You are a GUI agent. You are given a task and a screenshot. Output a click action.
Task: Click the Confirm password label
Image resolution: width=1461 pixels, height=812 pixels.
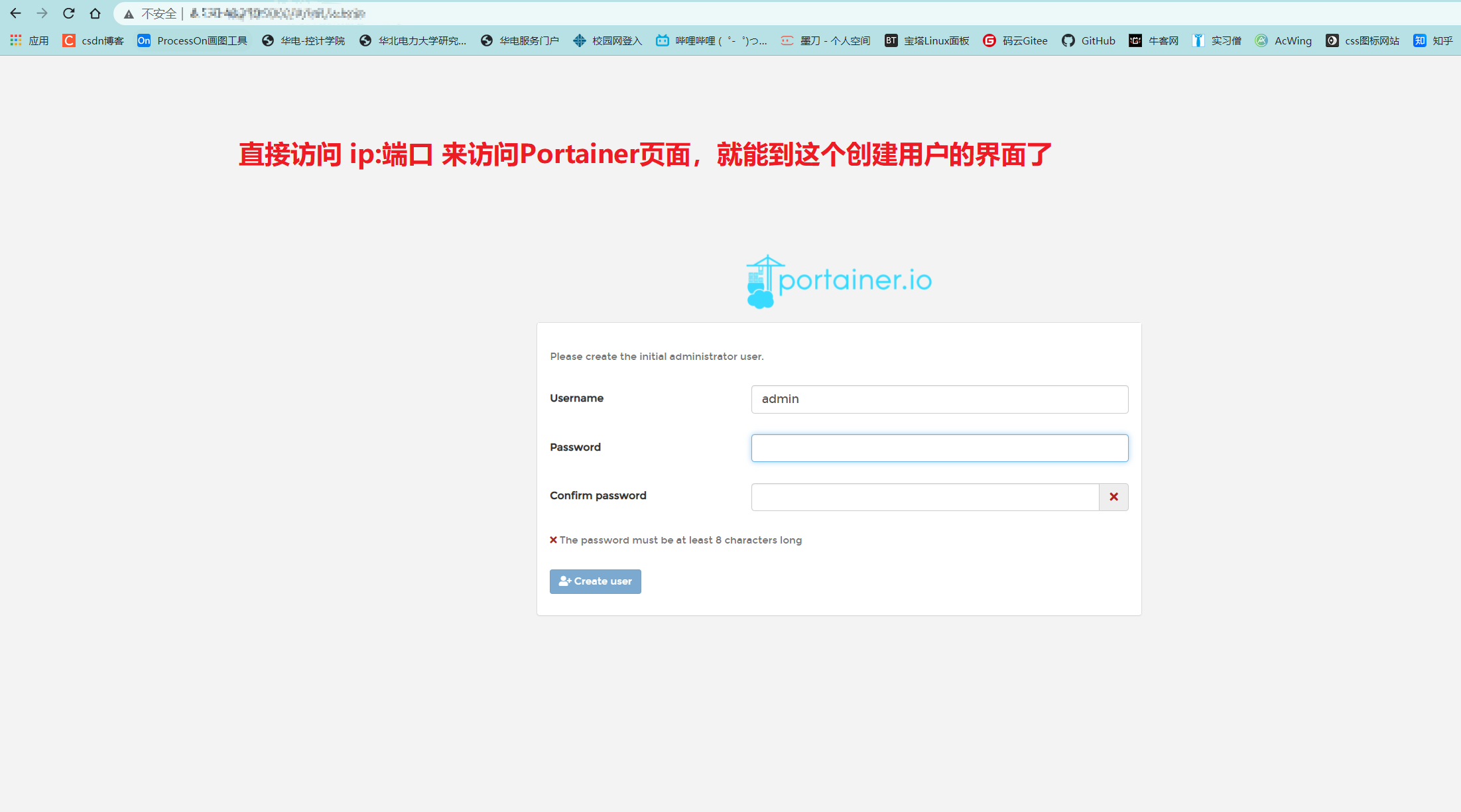coord(598,496)
